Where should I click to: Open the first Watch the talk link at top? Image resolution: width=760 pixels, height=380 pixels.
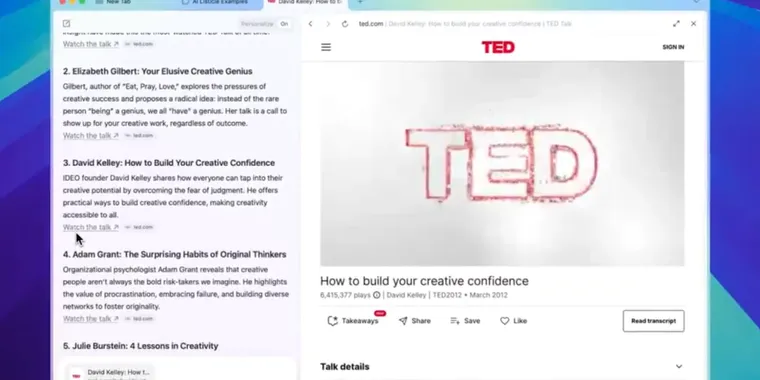(91, 44)
